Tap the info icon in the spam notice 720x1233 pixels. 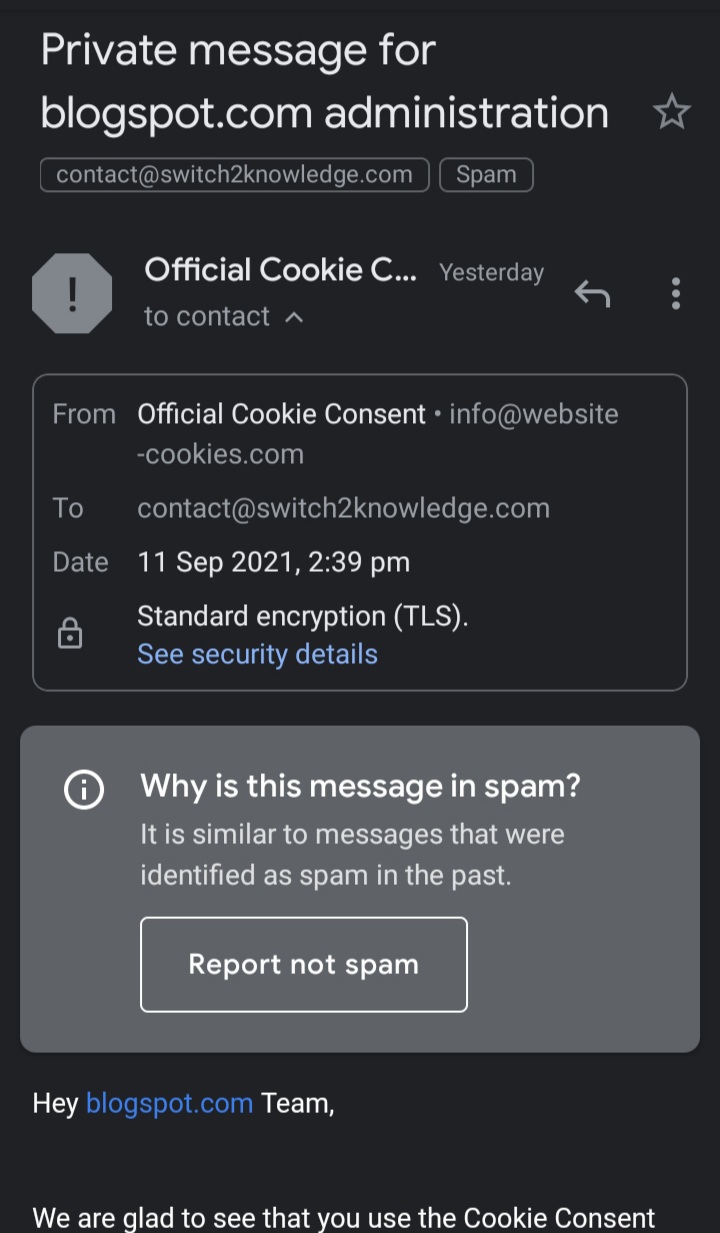(x=84, y=790)
